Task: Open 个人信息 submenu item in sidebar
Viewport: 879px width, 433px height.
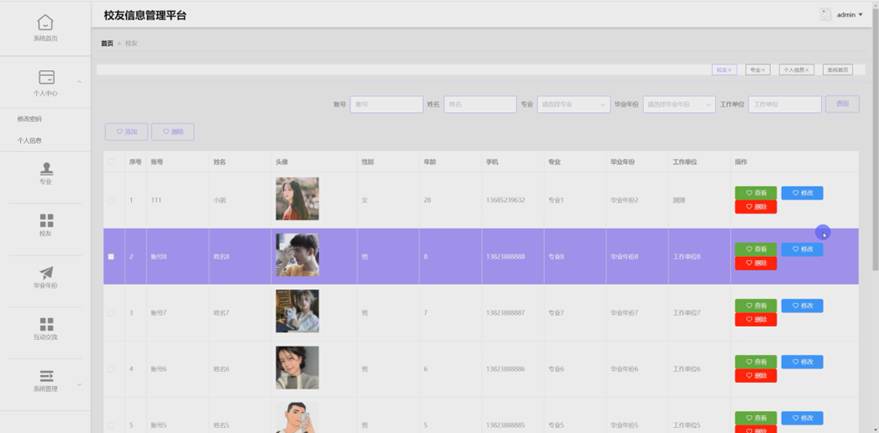Action: [x=29, y=140]
